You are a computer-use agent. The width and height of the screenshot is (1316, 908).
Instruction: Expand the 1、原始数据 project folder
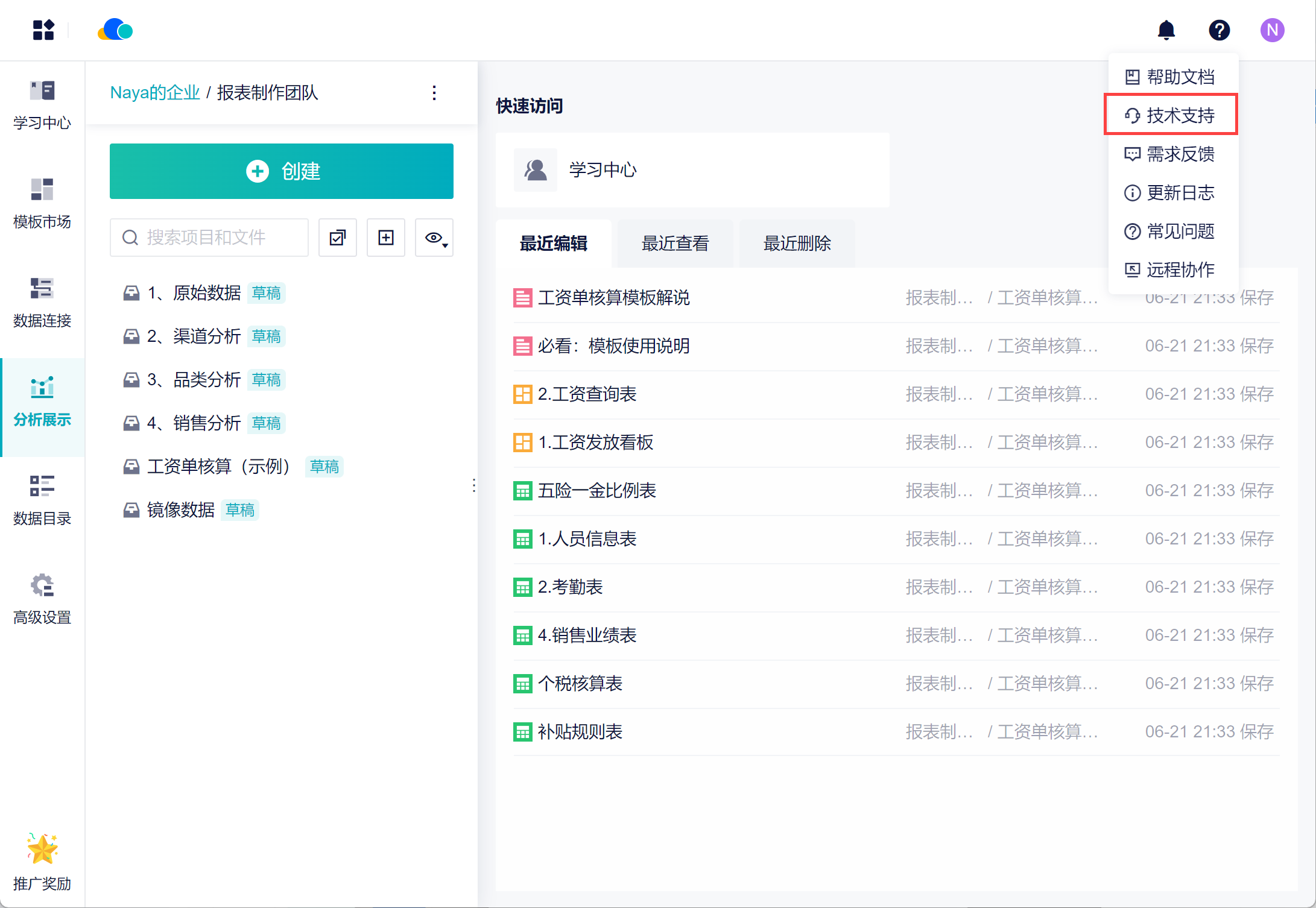coord(194,293)
